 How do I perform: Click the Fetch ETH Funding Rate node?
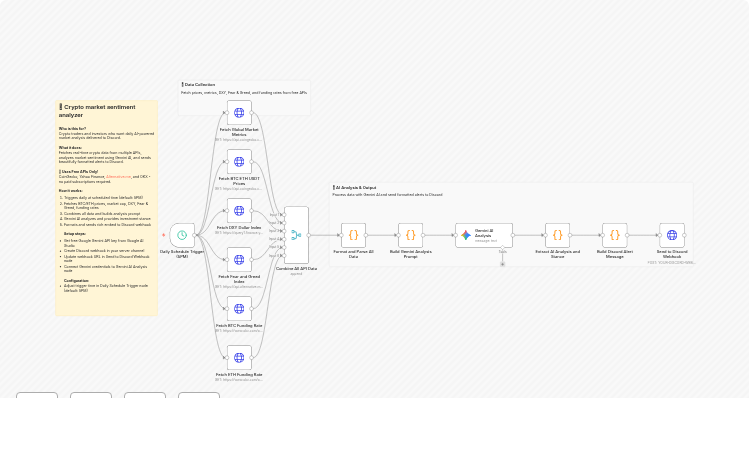tap(239, 358)
